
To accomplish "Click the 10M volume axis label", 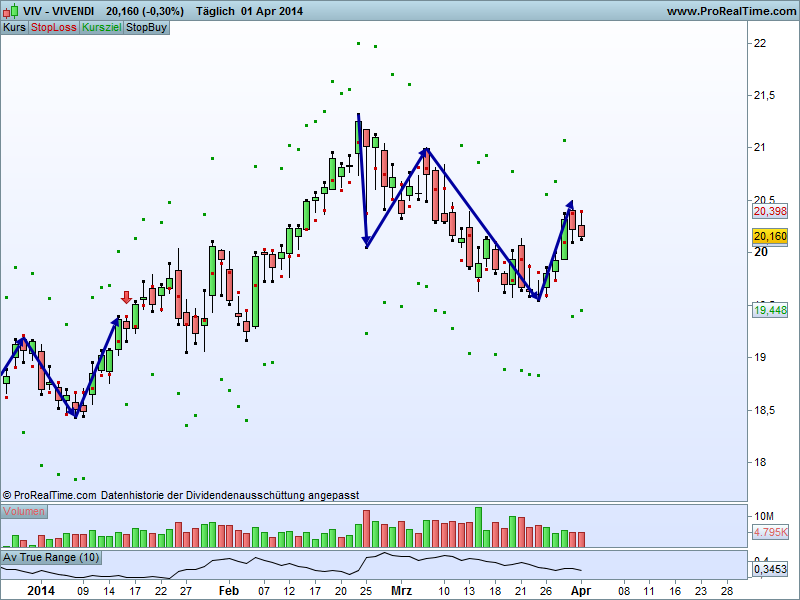I will pos(764,516).
